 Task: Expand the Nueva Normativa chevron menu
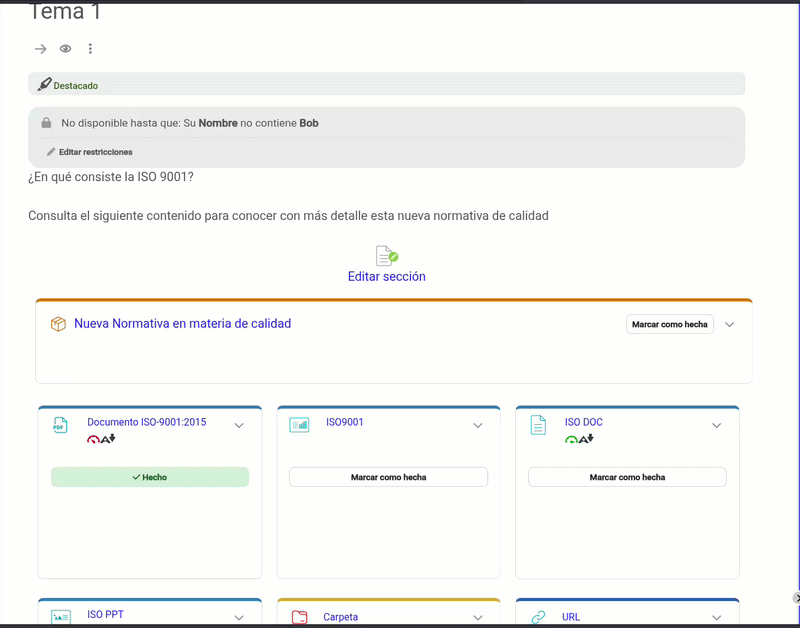point(730,324)
